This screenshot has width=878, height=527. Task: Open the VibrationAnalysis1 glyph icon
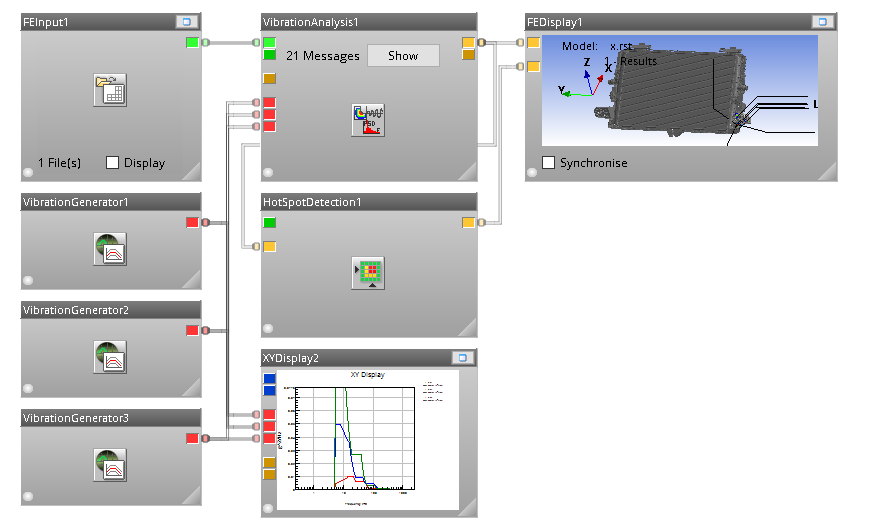click(367, 119)
